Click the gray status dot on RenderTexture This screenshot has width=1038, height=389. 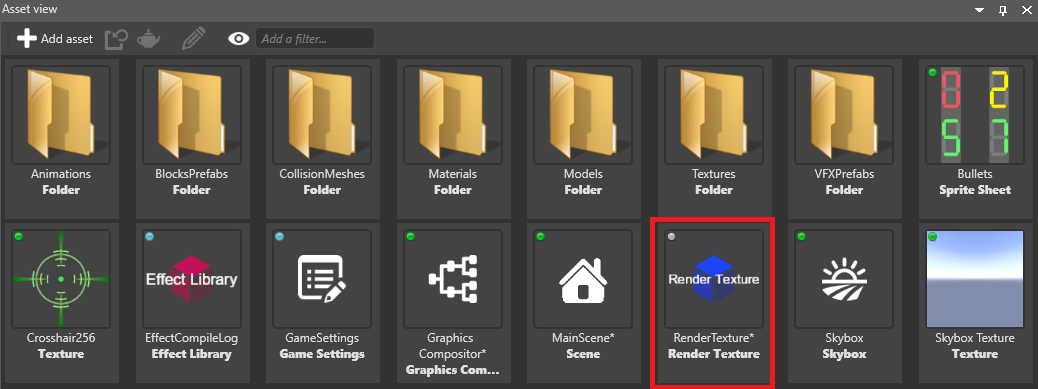[671, 237]
